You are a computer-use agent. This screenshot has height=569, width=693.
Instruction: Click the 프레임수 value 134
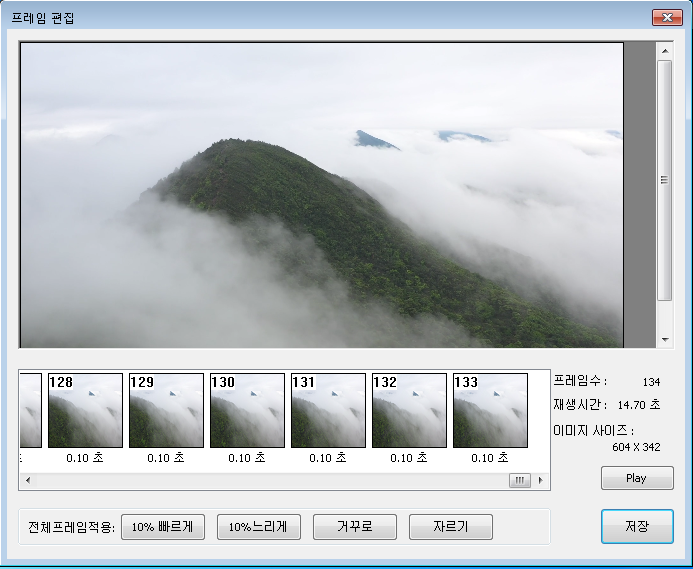pyautogui.click(x=651, y=382)
